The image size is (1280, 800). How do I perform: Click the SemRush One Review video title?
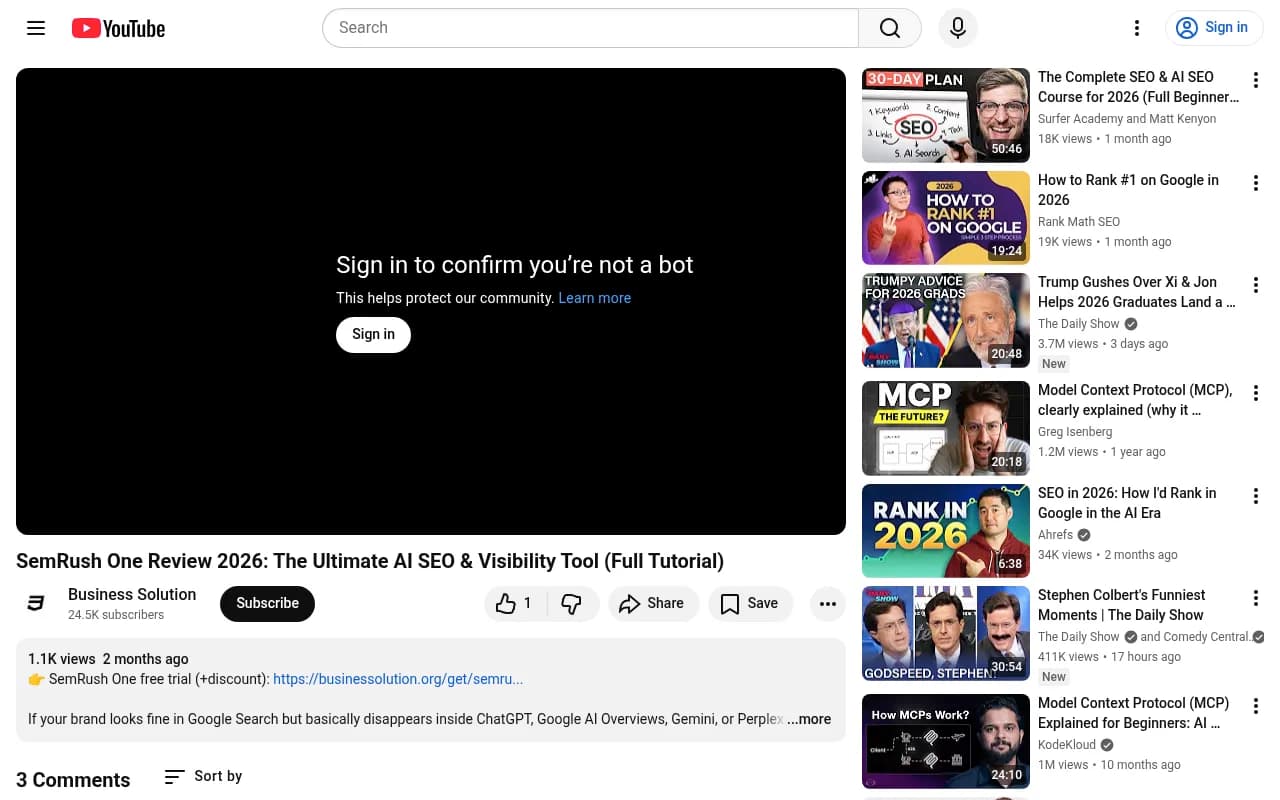(370, 561)
